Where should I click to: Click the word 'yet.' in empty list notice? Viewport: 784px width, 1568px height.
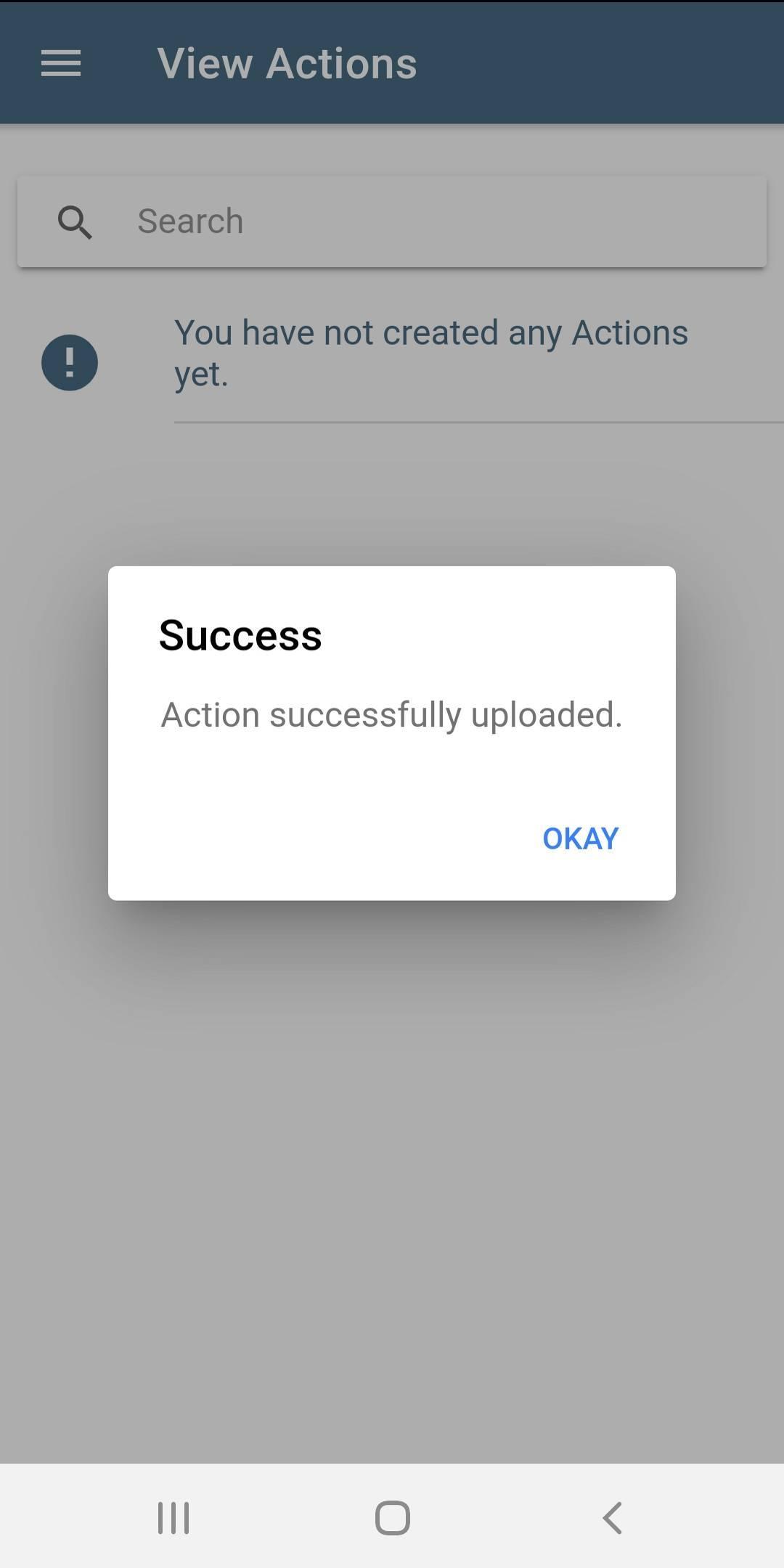(x=201, y=375)
